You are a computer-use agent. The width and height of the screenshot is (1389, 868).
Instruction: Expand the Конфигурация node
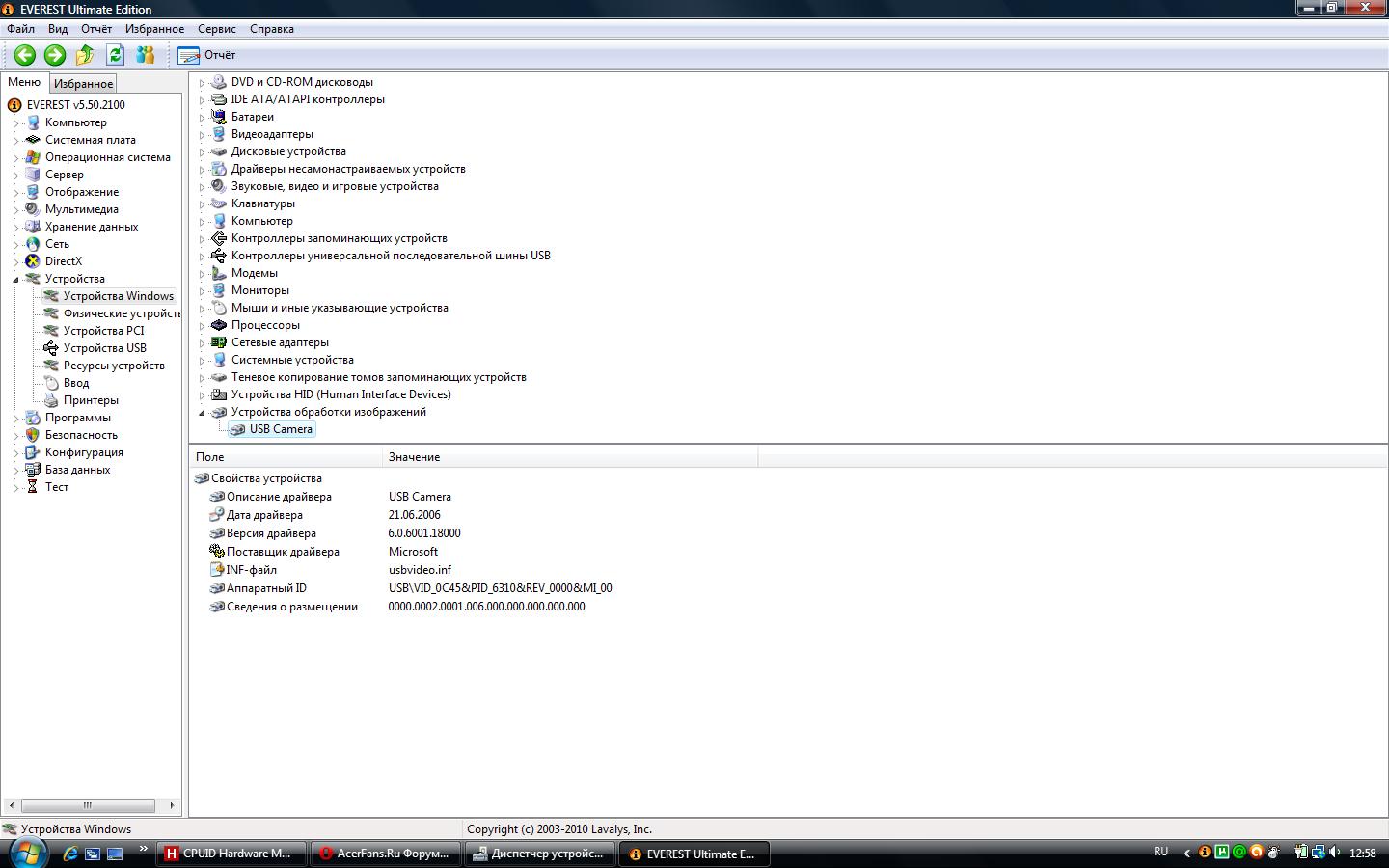[x=15, y=453]
